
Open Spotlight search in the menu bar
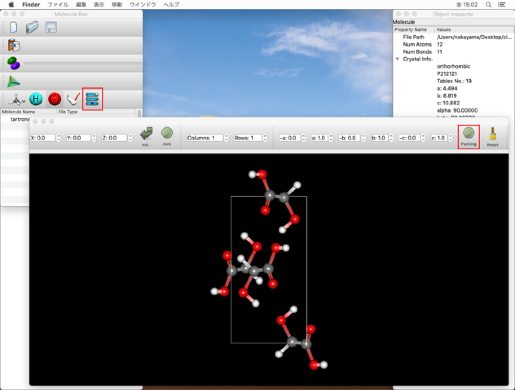(x=488, y=4)
